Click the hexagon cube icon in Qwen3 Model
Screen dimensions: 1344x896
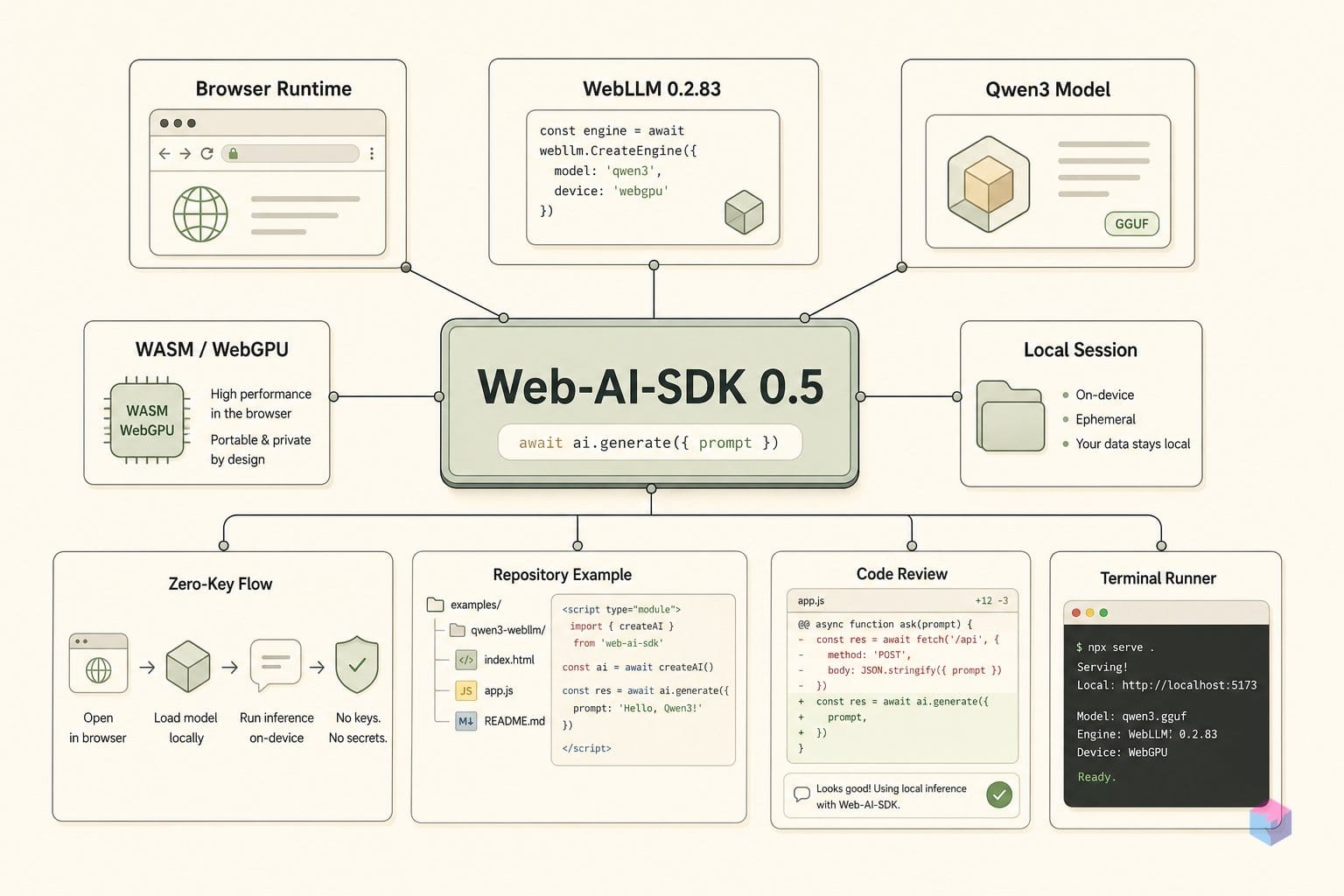click(989, 184)
